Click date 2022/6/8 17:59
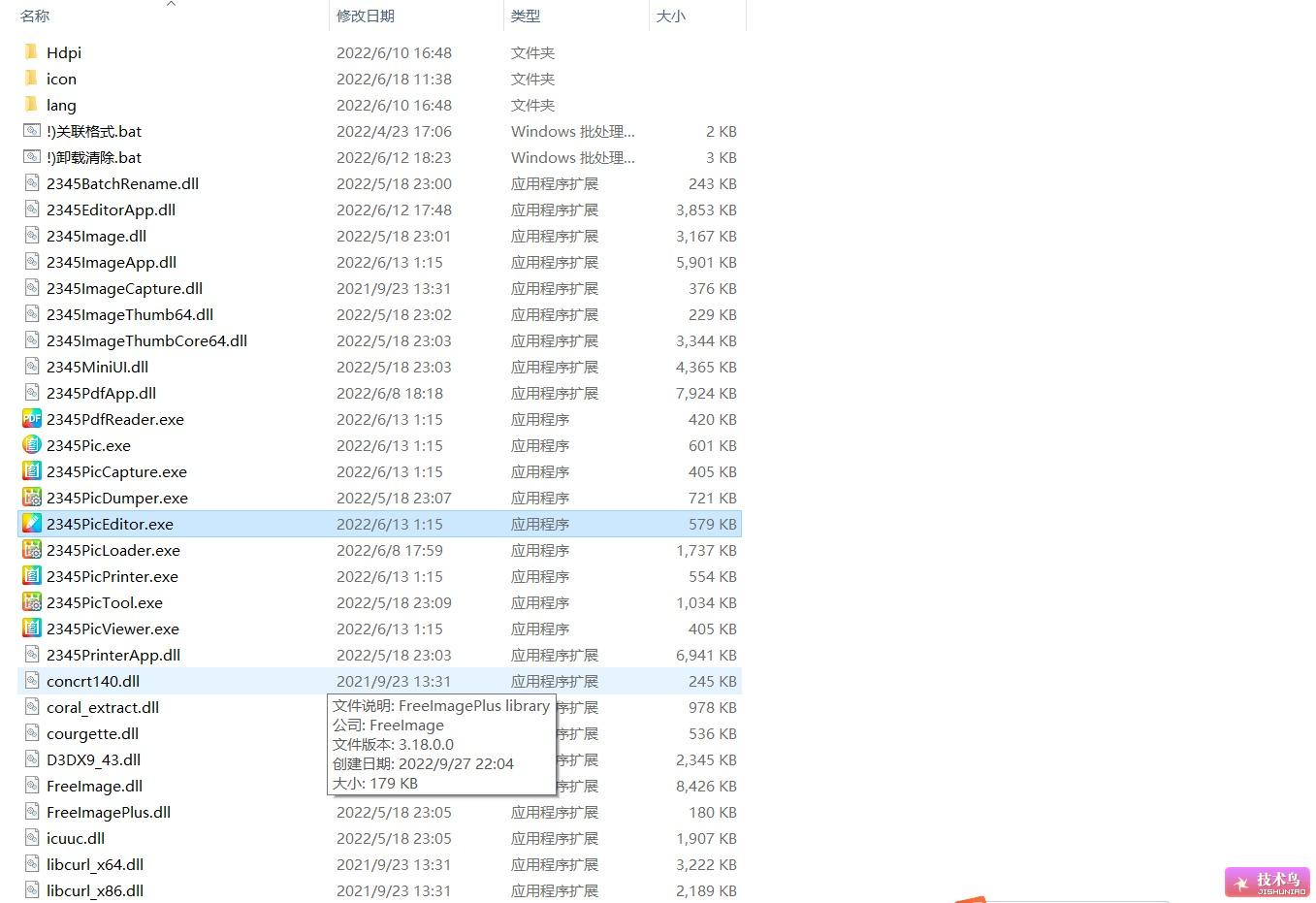This screenshot has width=1316, height=903. coord(390,550)
